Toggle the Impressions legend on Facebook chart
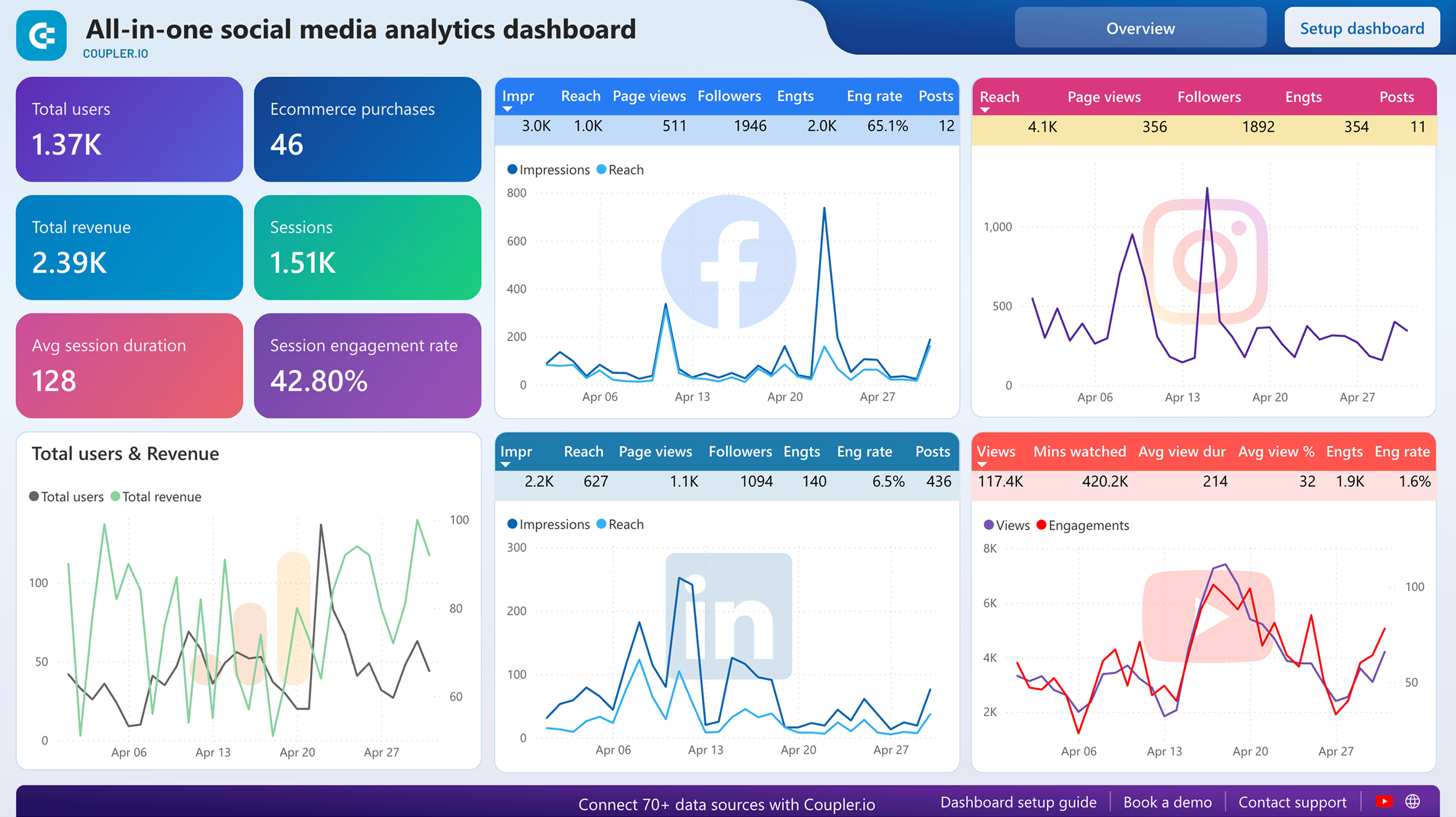Screen dimensions: 1456x817 [x=548, y=170]
